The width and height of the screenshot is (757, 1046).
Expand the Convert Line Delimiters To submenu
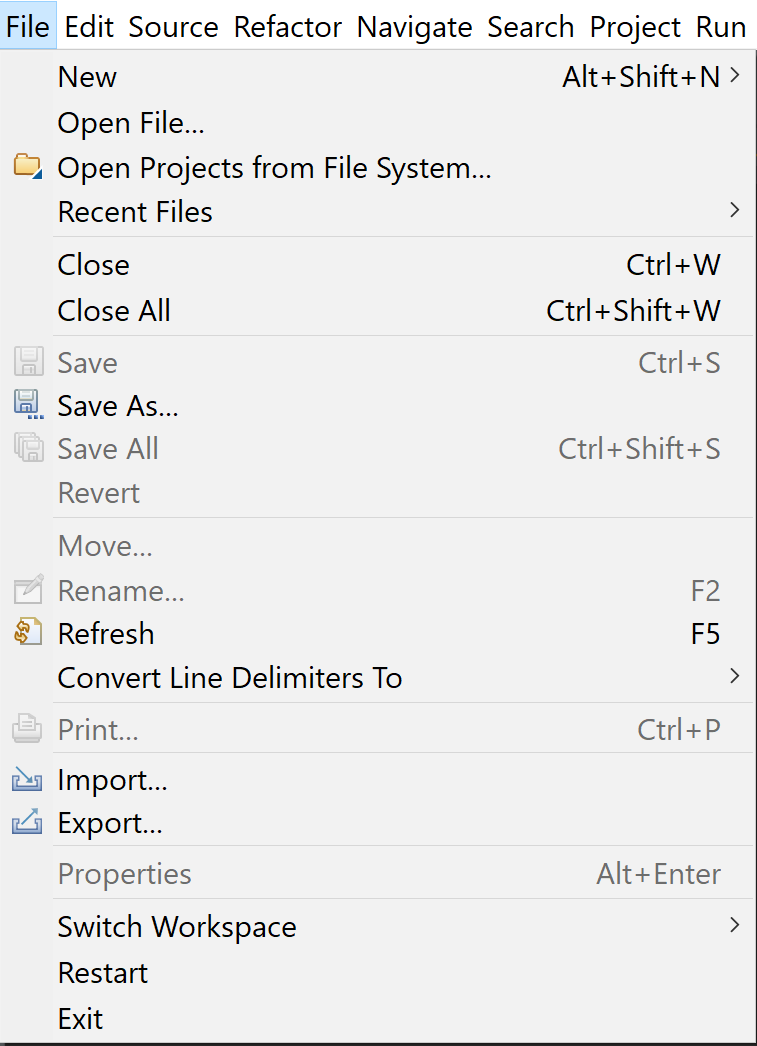[735, 677]
